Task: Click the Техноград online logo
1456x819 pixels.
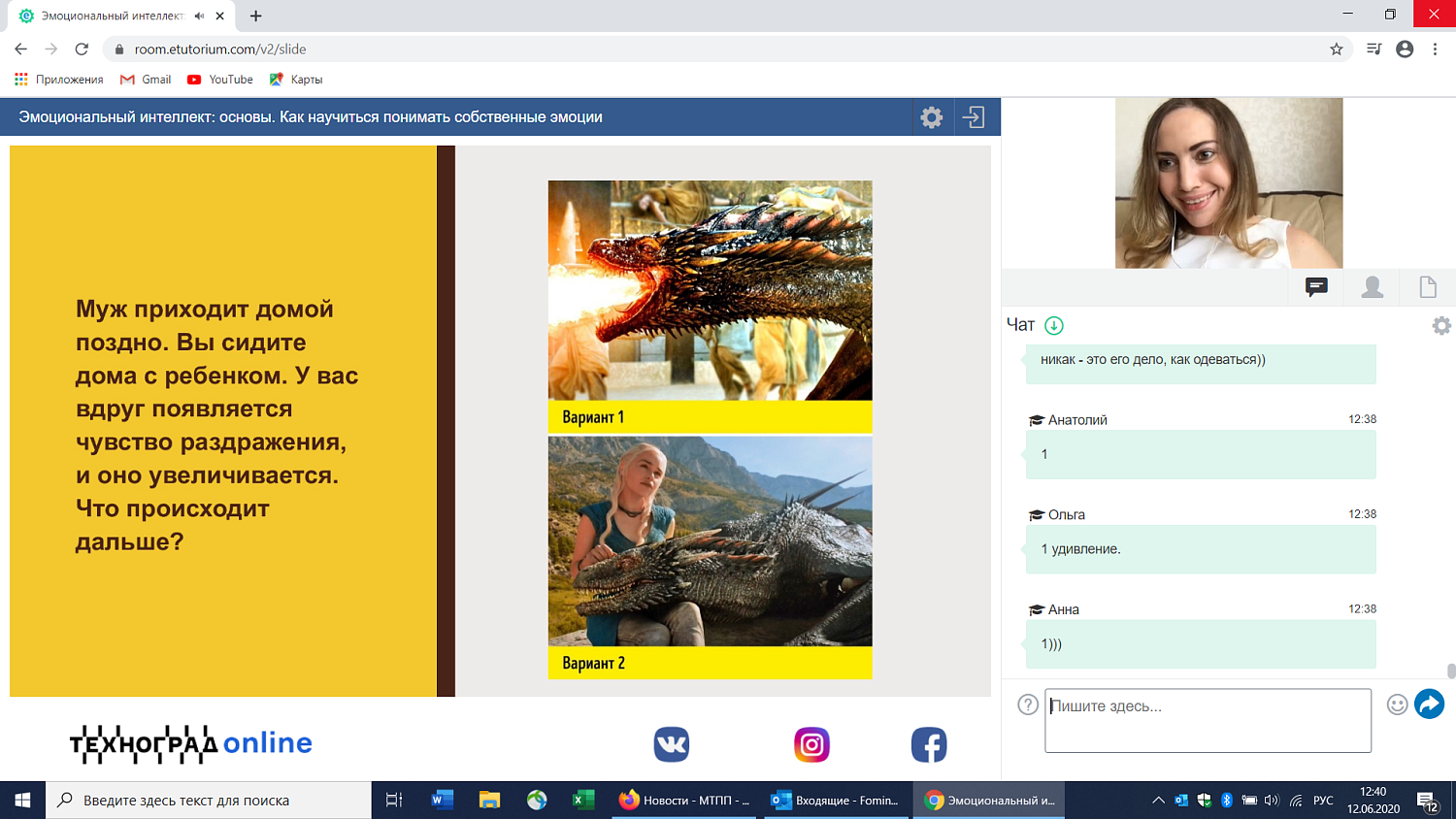Action: tap(191, 744)
